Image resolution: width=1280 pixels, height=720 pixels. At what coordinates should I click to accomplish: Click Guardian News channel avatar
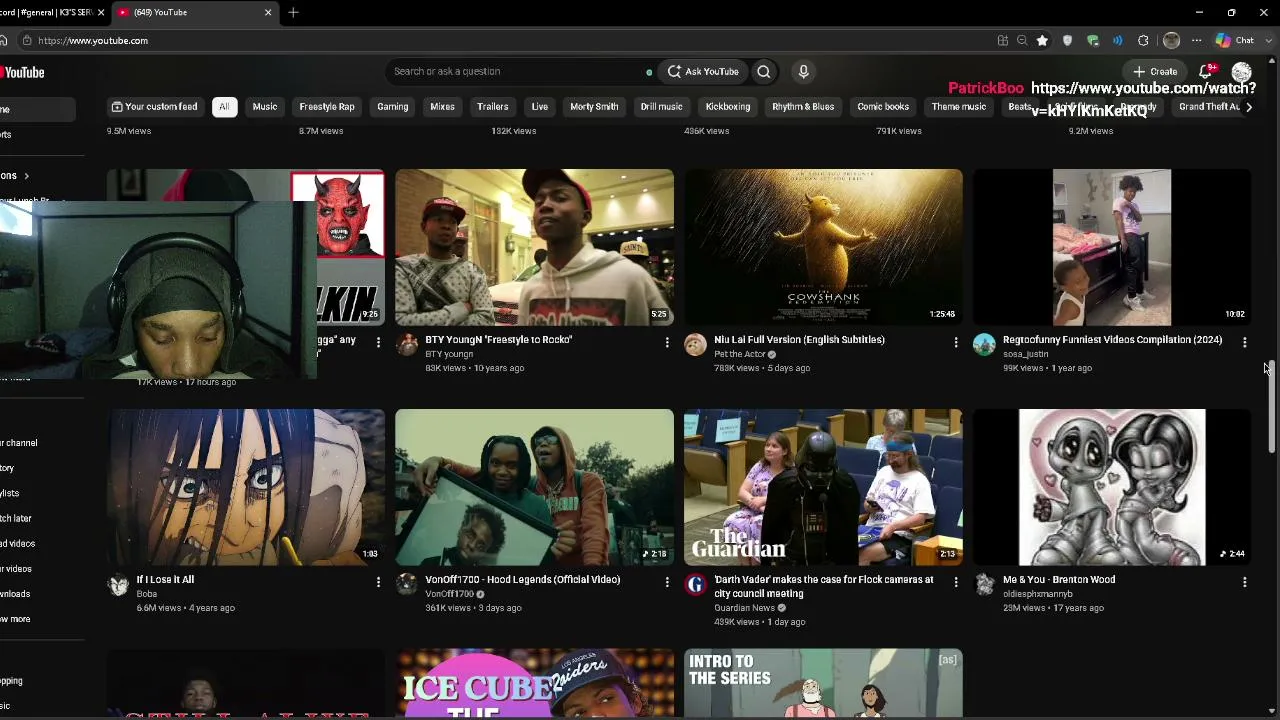(x=695, y=585)
